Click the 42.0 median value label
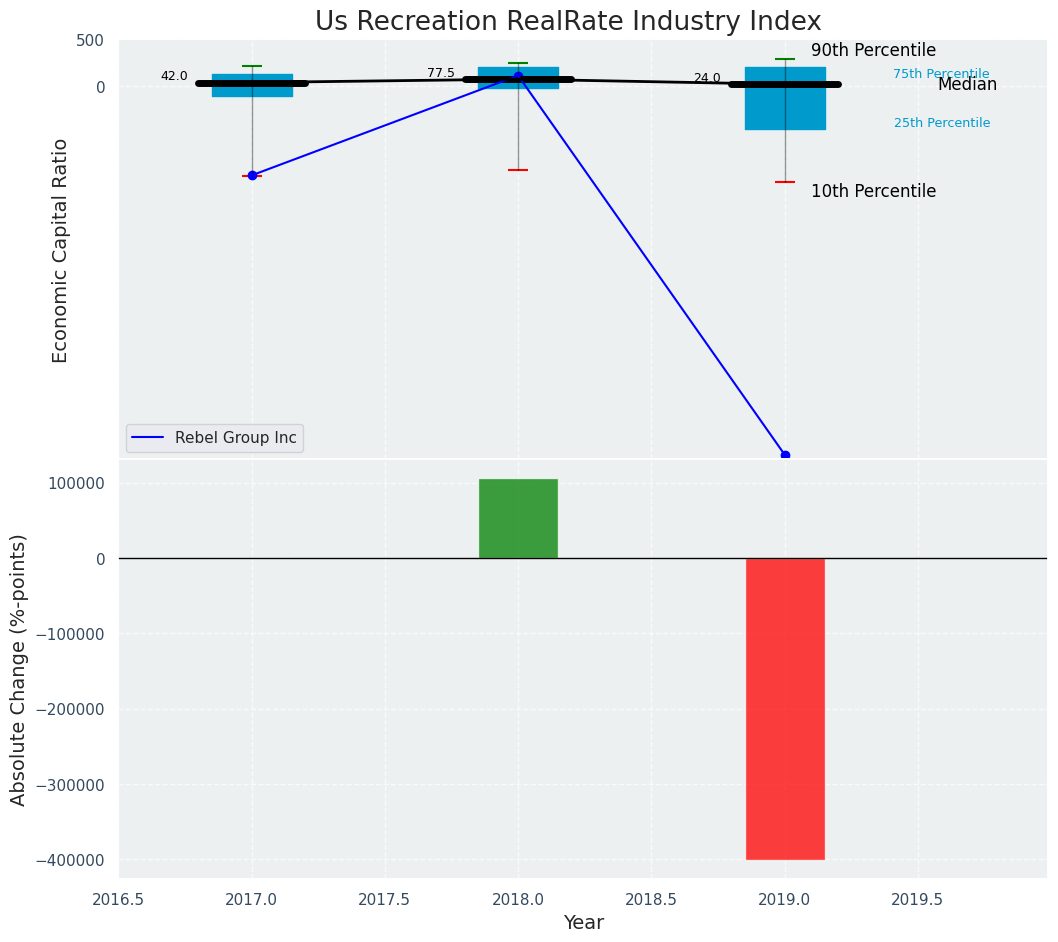1058x942 pixels. pos(174,76)
